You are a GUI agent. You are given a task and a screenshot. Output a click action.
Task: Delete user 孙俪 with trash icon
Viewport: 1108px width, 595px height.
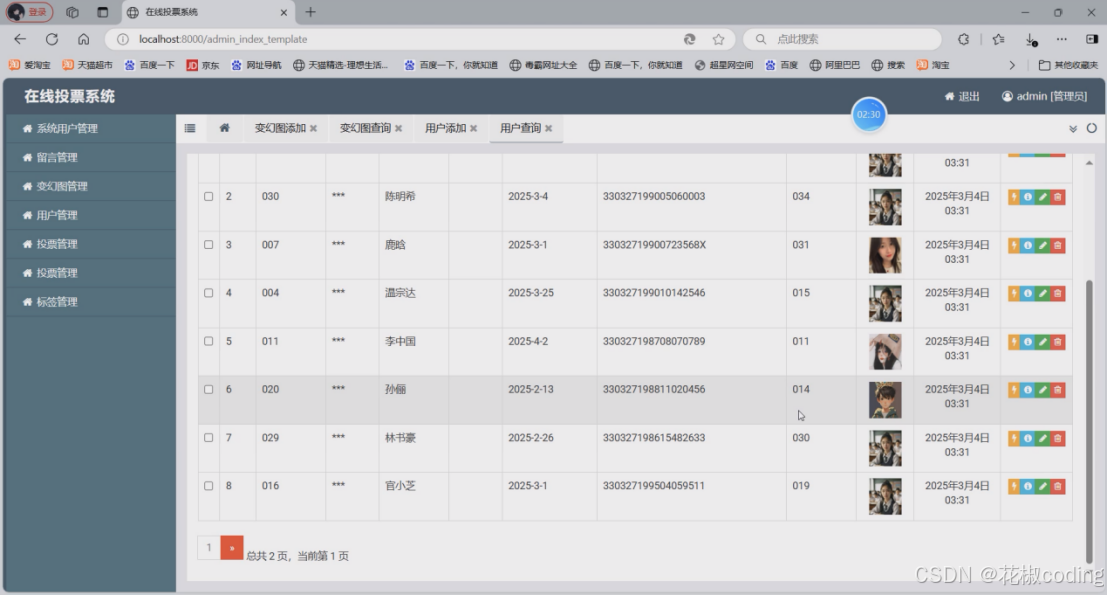coord(1058,390)
